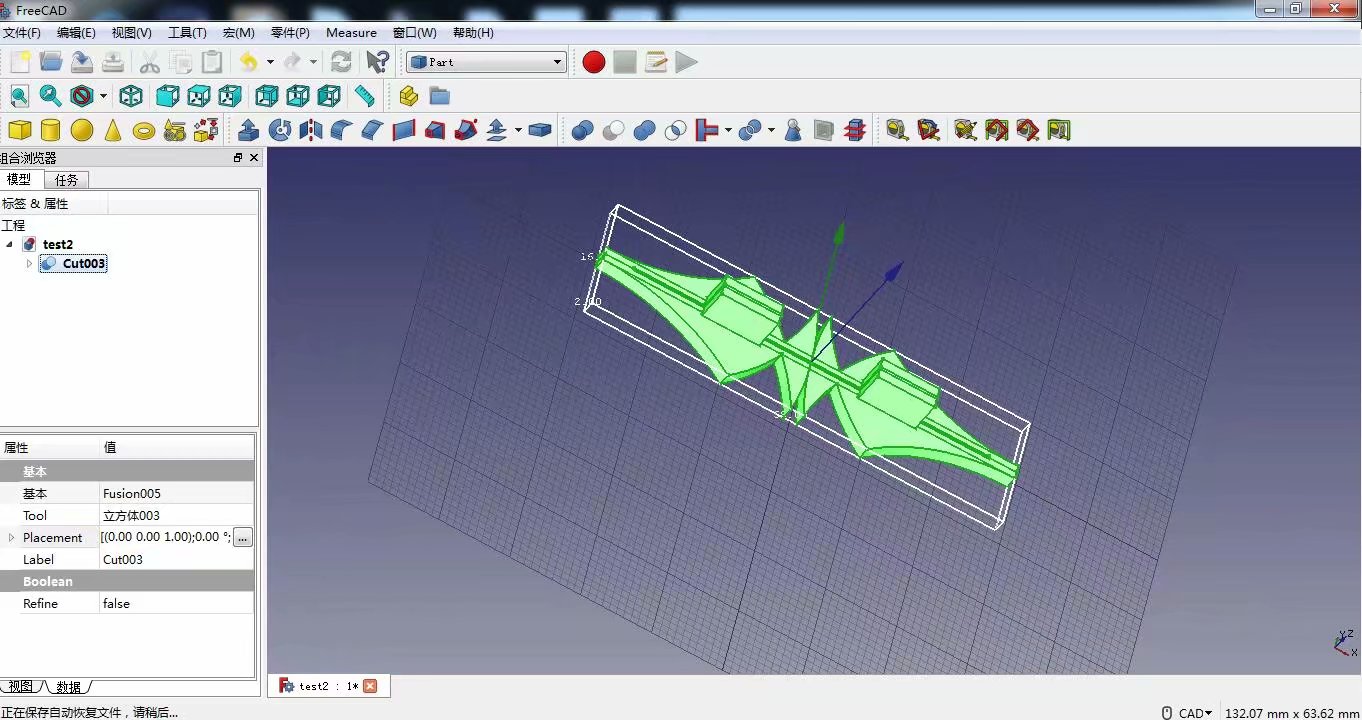The image size is (1362, 720).
Task: Fit all content in the view
Action: tap(19, 96)
